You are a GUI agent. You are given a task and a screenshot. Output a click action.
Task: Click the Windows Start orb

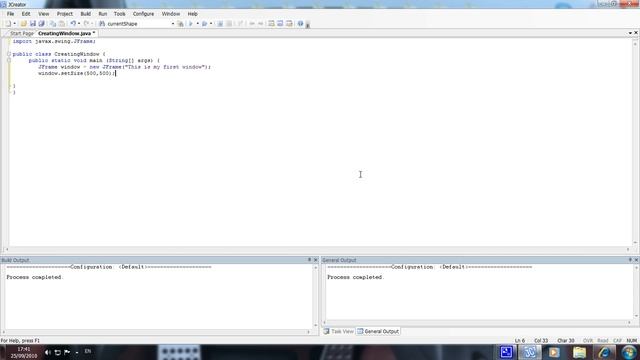point(629,352)
